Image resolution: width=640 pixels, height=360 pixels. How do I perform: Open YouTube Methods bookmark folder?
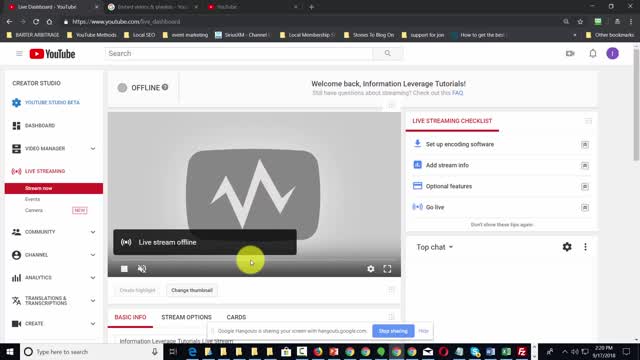[91, 35]
